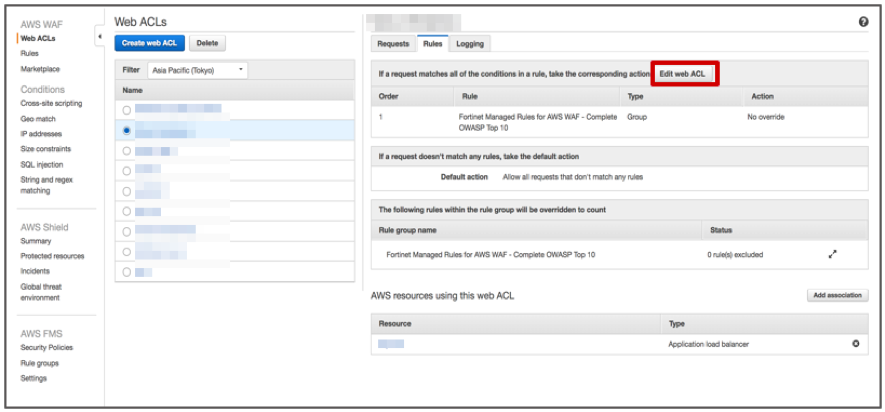Click the Delete button
885x412 pixels.
click(207, 43)
